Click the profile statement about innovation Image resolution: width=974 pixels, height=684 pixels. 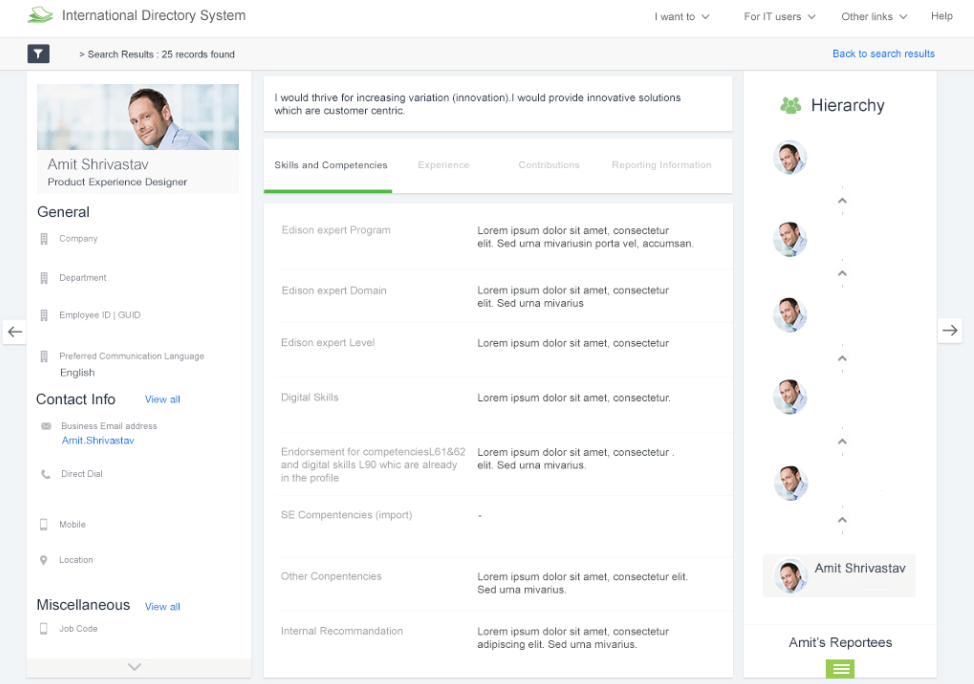(x=478, y=104)
